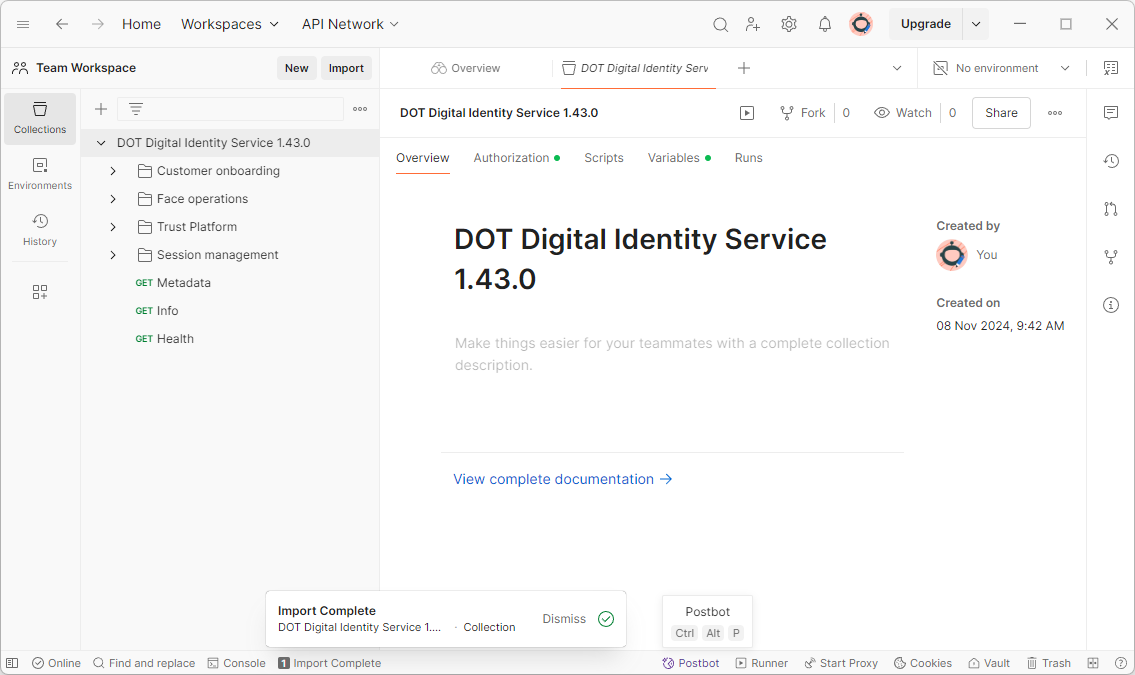Toggle the sidebar icon in status bar

[x=12, y=663]
